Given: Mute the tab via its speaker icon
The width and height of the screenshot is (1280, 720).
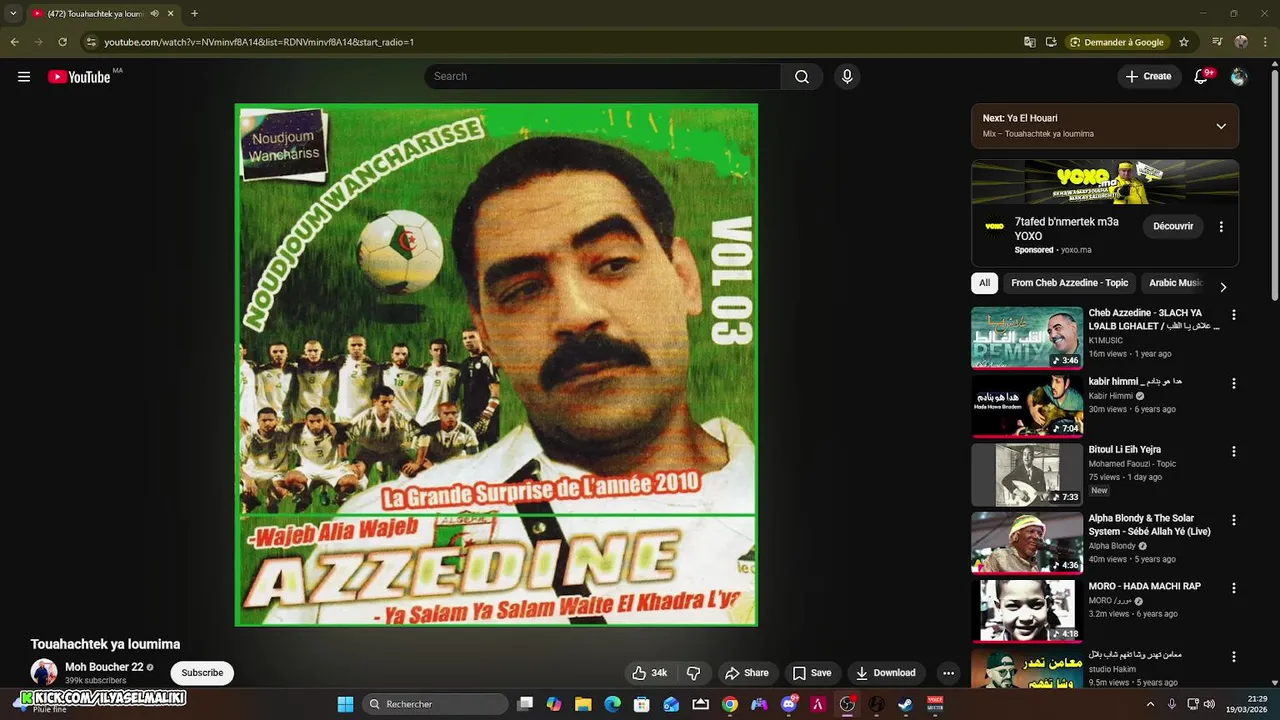Looking at the screenshot, I should click(x=154, y=14).
